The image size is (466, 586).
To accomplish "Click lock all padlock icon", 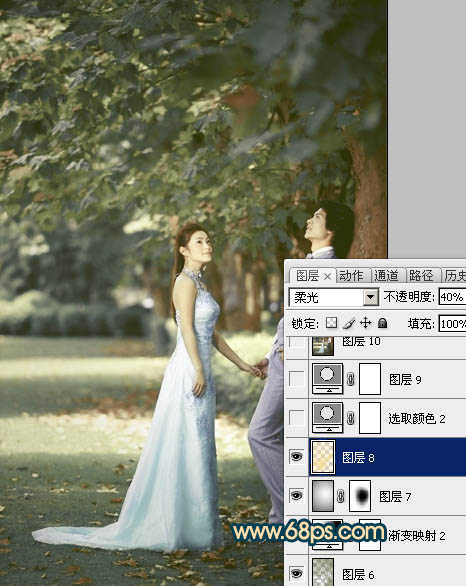I will pyautogui.click(x=382, y=323).
